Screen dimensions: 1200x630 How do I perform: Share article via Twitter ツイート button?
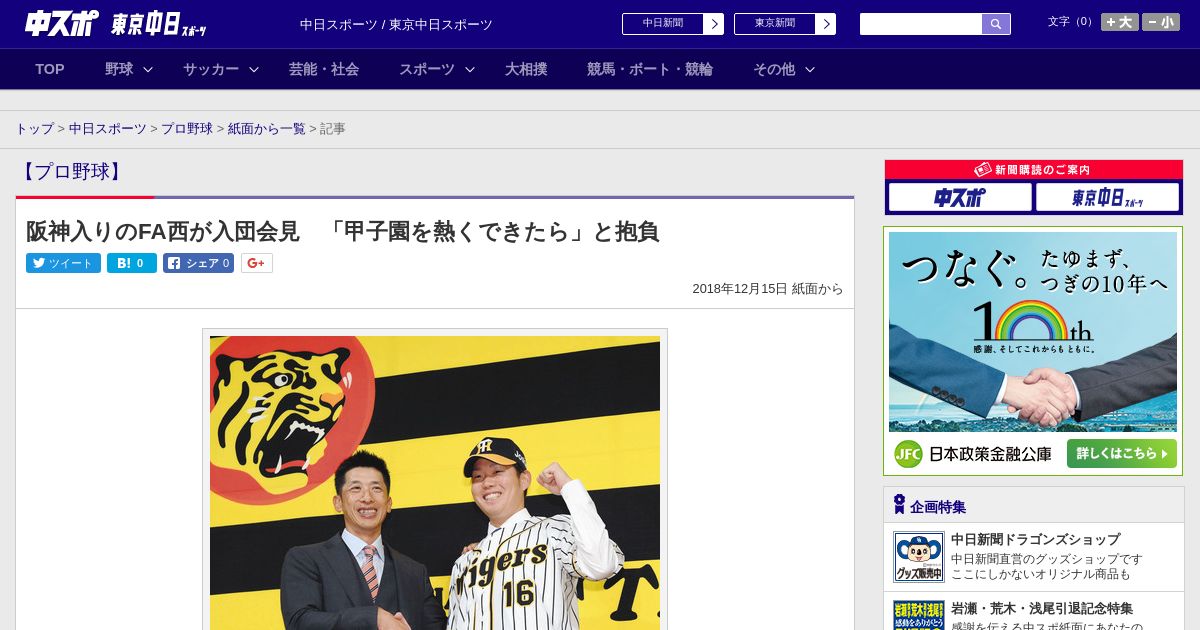click(x=63, y=263)
